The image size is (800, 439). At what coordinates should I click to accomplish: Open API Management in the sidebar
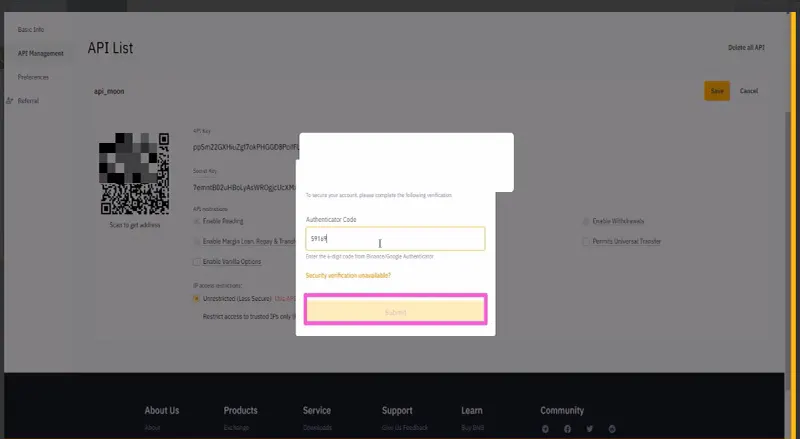click(41, 53)
